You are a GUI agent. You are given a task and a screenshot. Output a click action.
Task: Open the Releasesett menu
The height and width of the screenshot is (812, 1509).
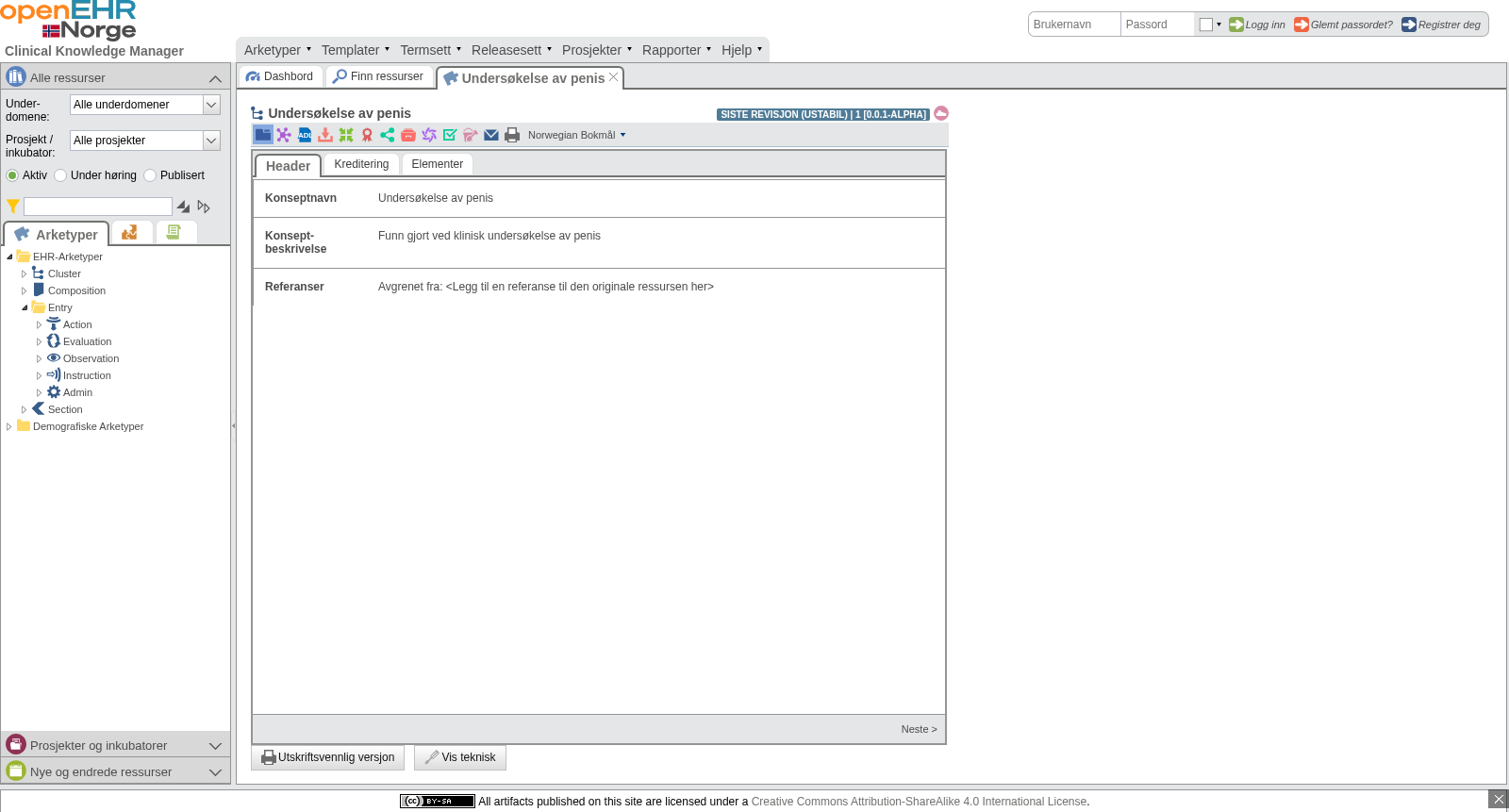pyautogui.click(x=511, y=50)
